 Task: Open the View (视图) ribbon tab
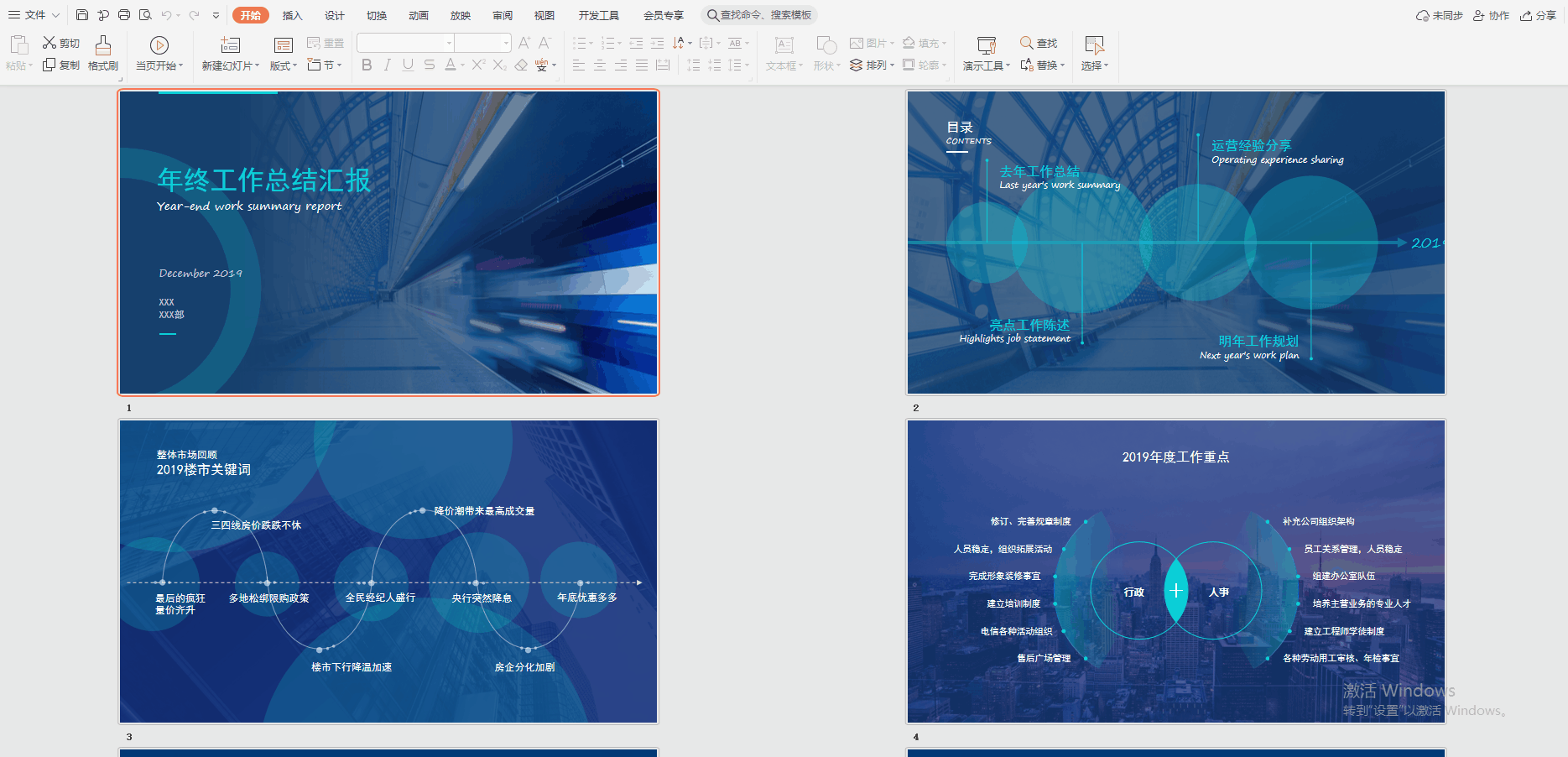(544, 15)
